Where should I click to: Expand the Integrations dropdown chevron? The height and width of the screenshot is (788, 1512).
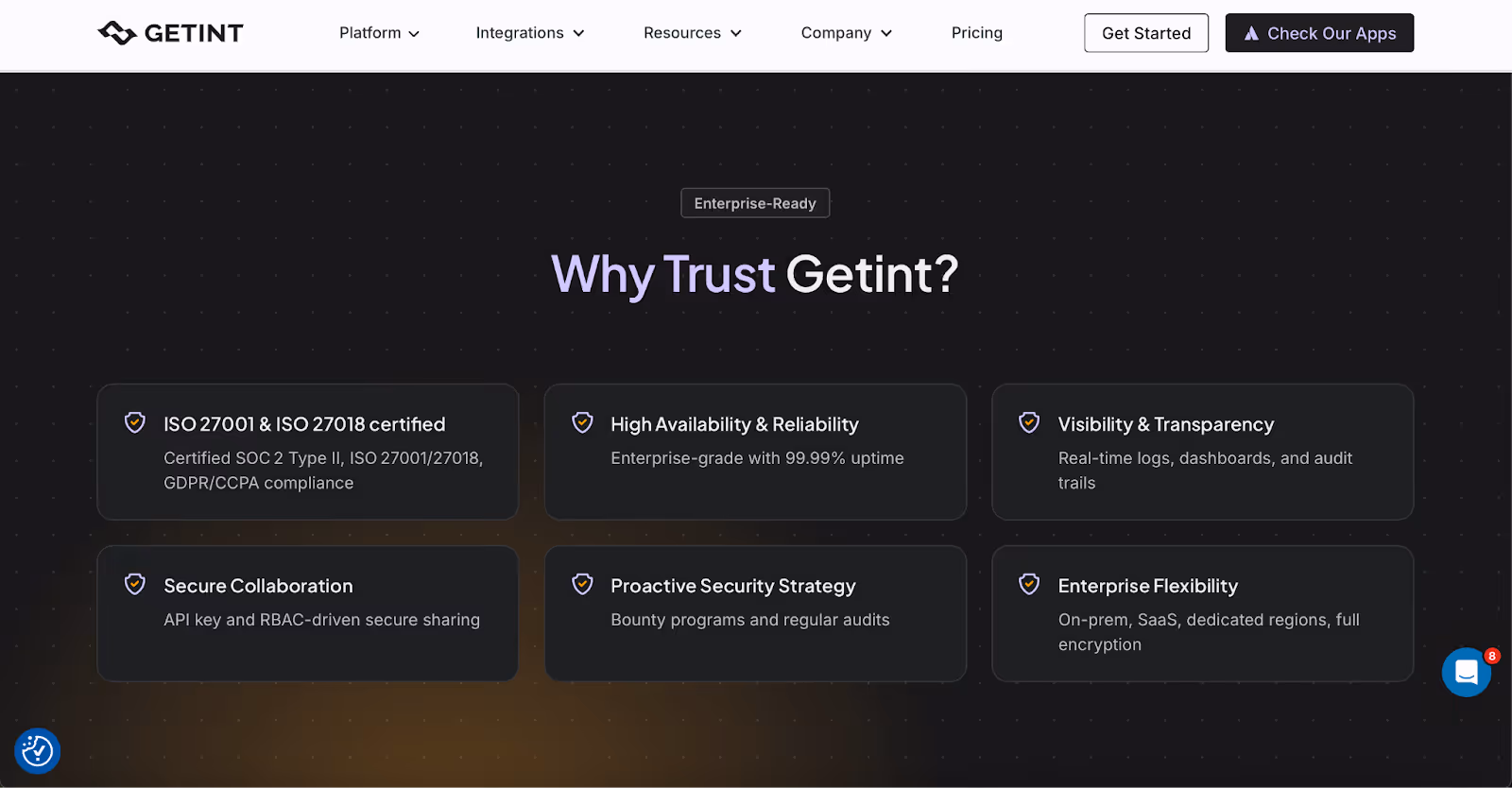(578, 34)
